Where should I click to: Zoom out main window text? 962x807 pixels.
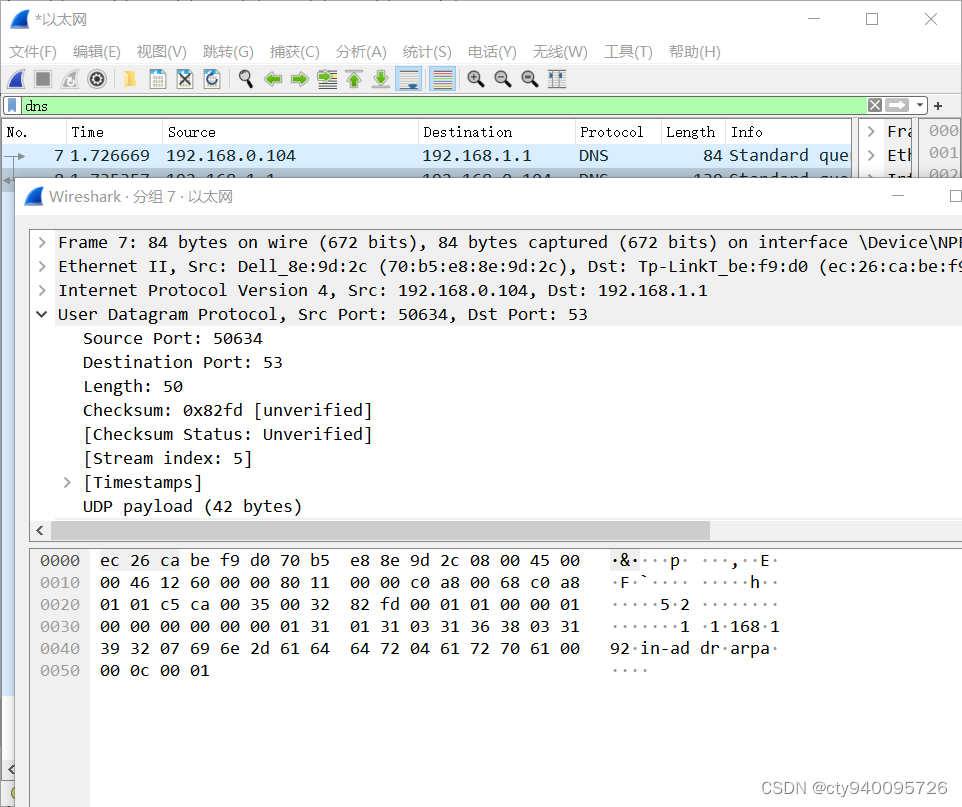[502, 79]
